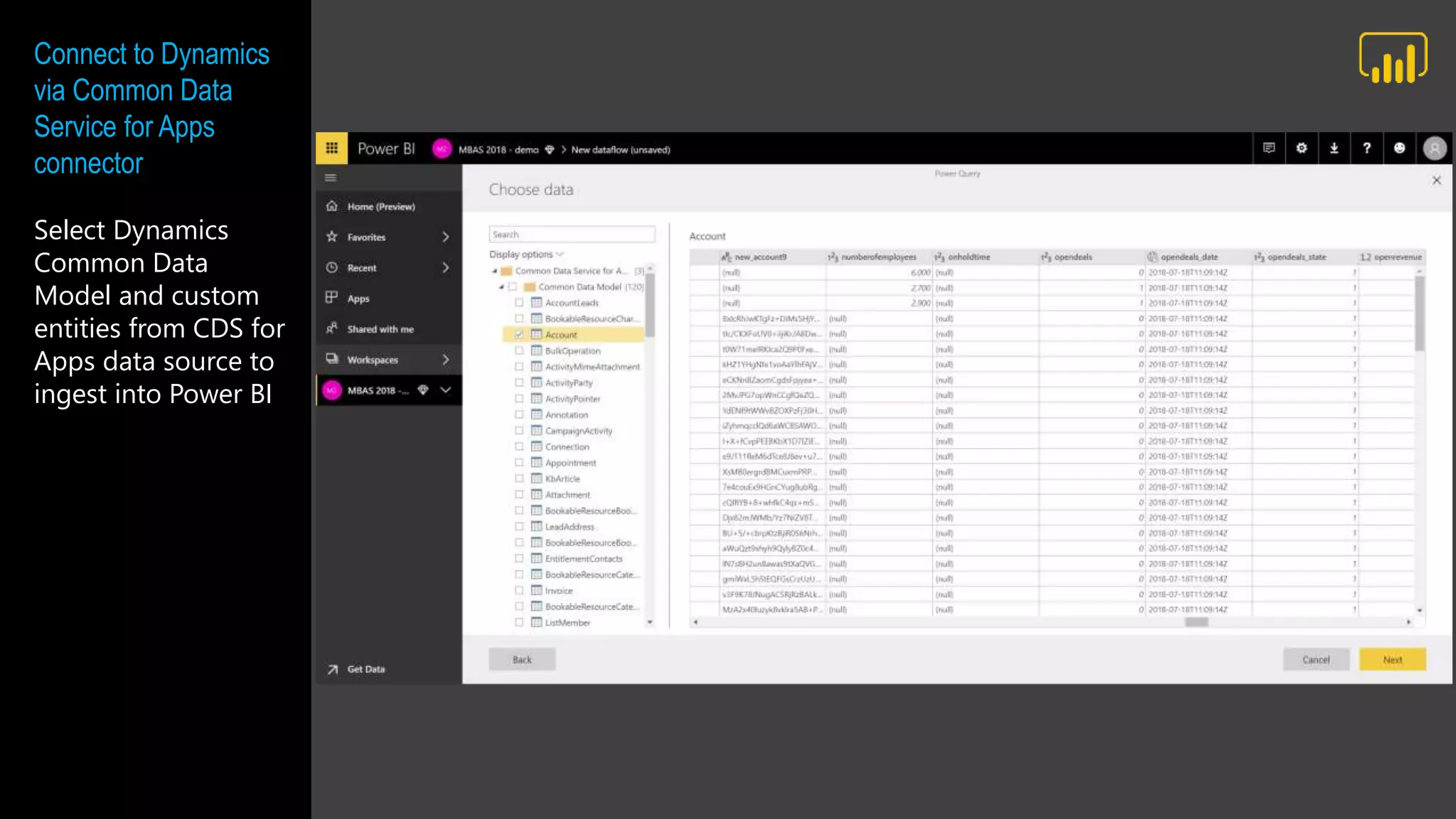Viewport: 1456px width, 819px height.
Task: Check the ListMember checkbox
Action: [x=519, y=623]
